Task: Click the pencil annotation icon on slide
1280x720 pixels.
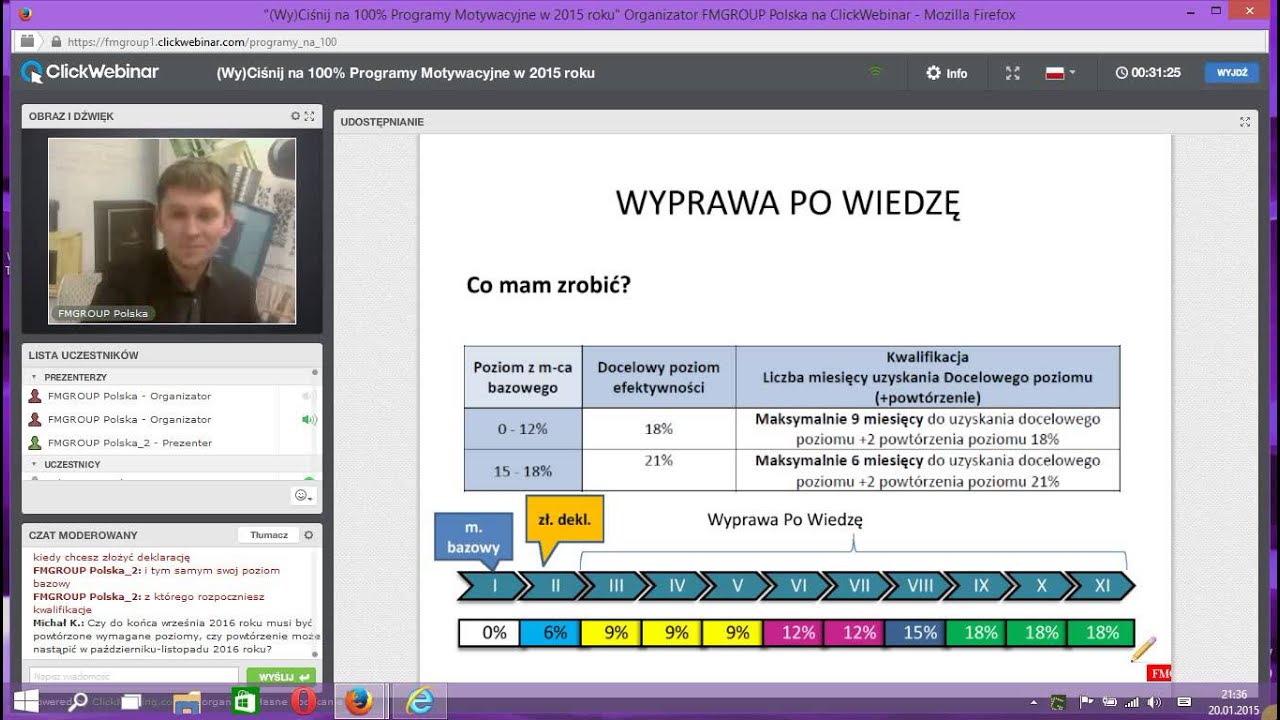Action: click(1143, 650)
